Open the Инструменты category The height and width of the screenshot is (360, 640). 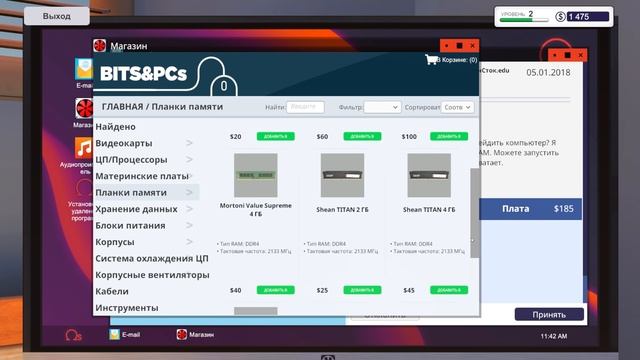click(127, 308)
